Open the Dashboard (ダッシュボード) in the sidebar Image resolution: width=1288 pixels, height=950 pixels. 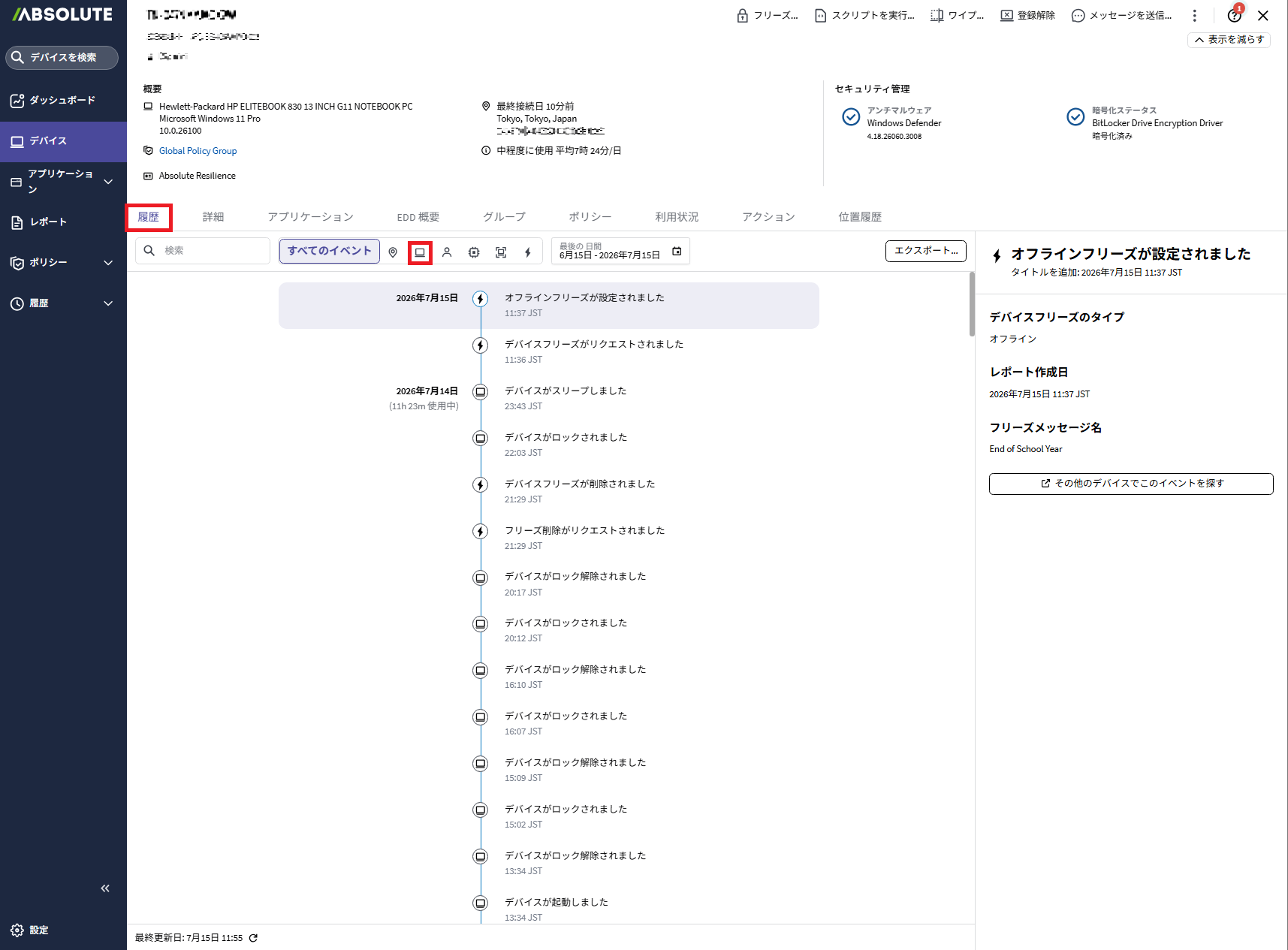pyautogui.click(x=63, y=101)
